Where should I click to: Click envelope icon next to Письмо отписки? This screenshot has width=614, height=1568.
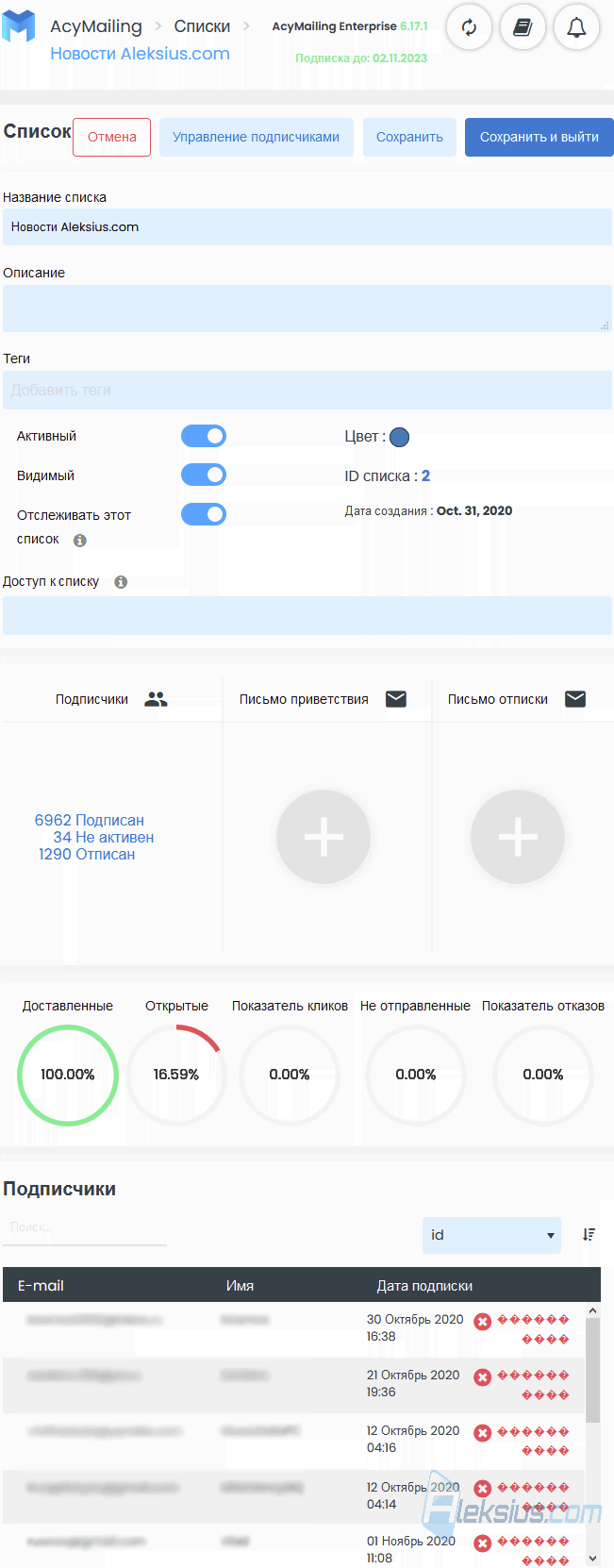[575, 699]
